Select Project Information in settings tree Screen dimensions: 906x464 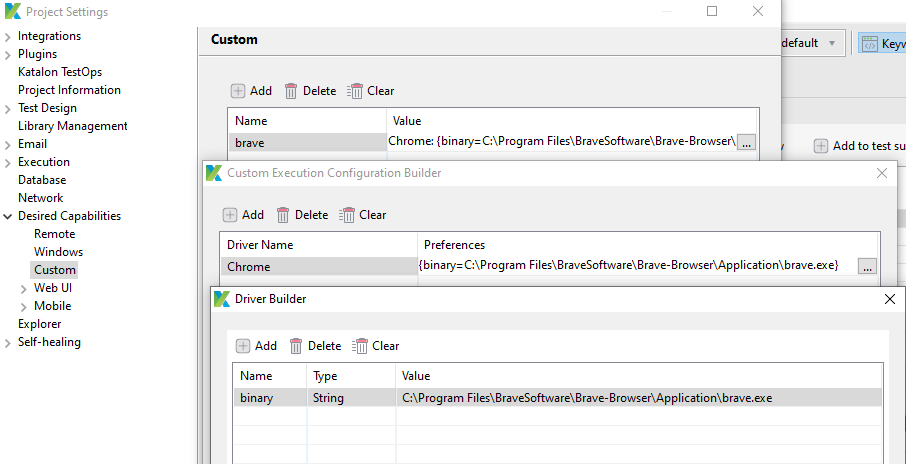69,90
